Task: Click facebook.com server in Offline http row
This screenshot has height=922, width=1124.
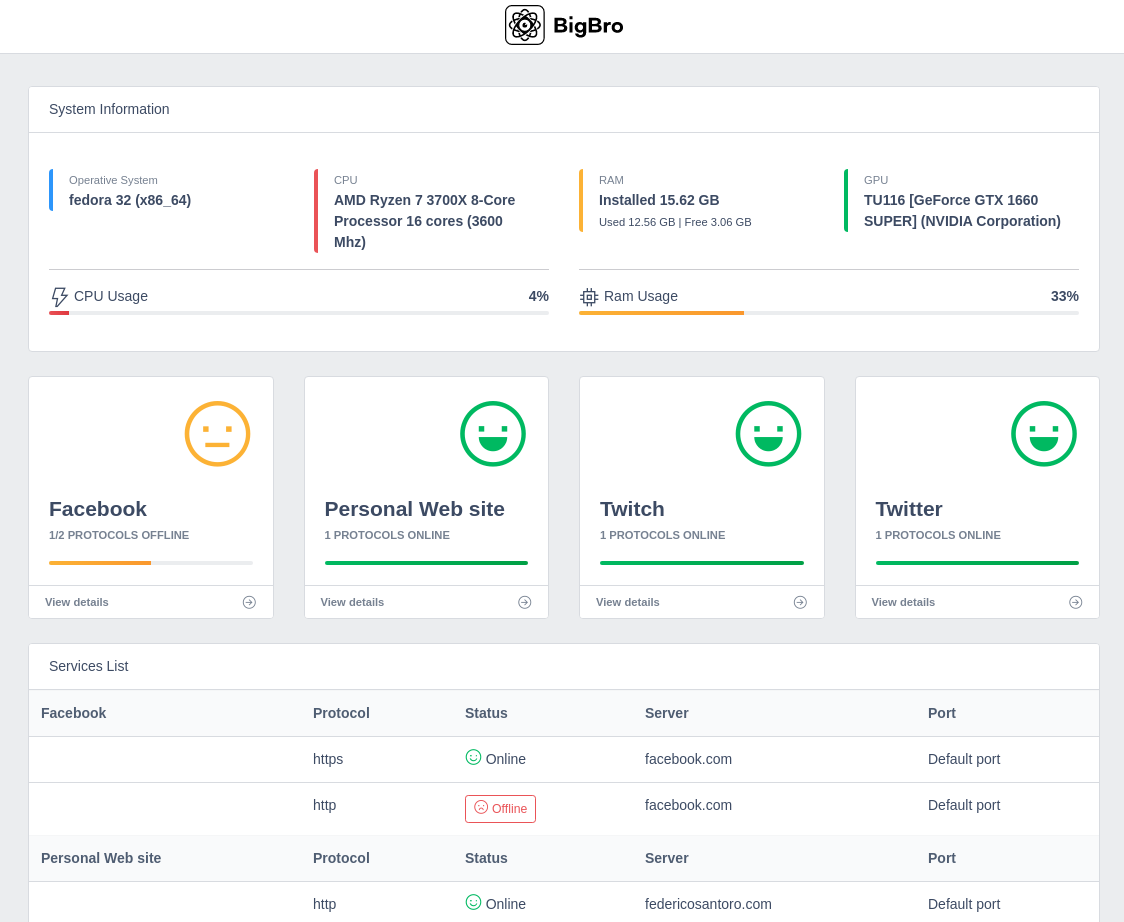Action: [x=688, y=805]
